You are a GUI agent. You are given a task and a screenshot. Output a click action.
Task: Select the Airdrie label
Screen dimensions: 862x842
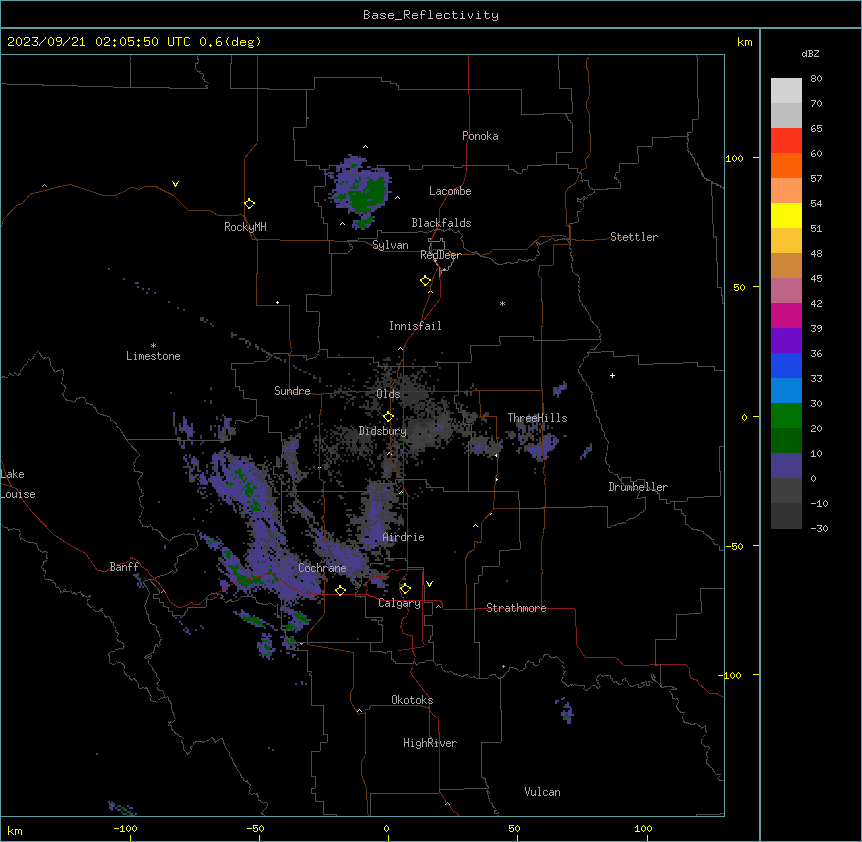pos(404,537)
